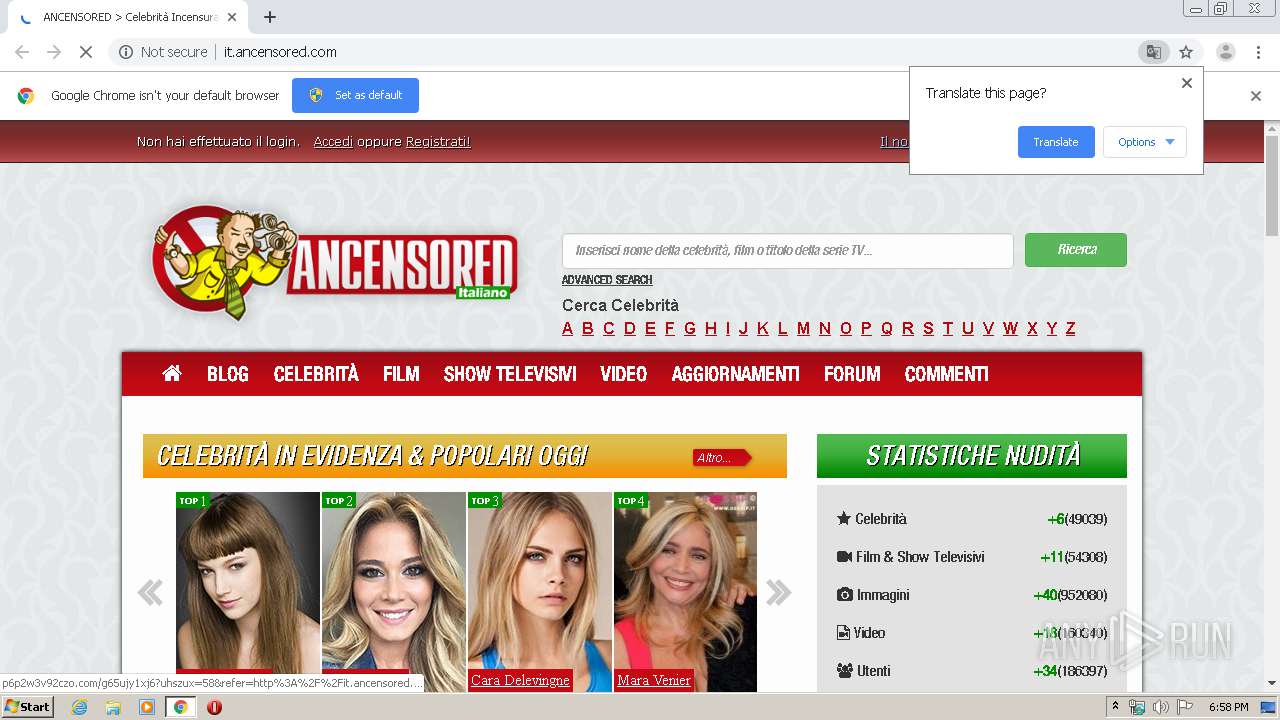Open a new tab with the plus button
Viewport: 1280px width, 720px height.
click(x=270, y=17)
